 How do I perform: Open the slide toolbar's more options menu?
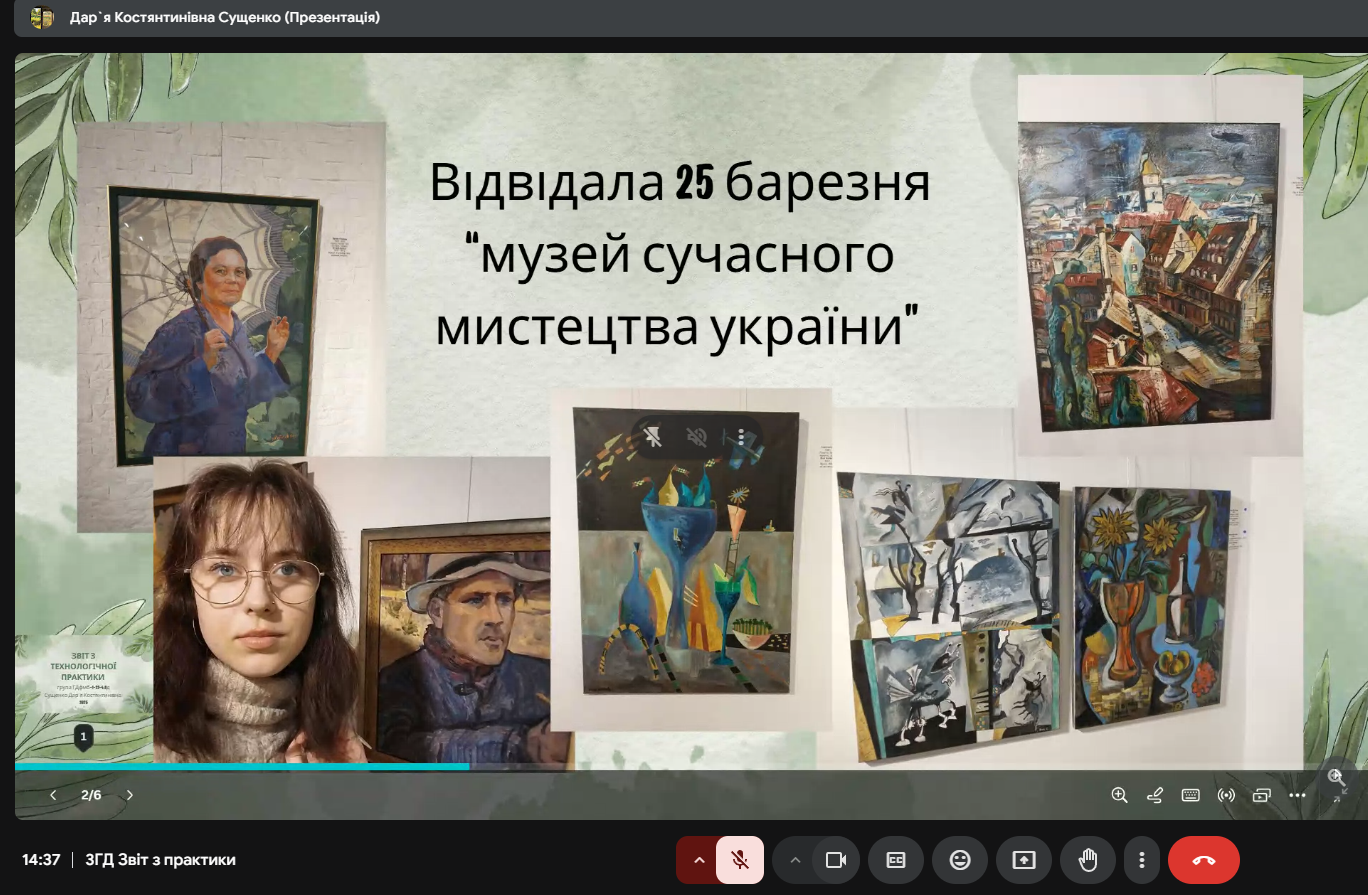pos(1297,796)
